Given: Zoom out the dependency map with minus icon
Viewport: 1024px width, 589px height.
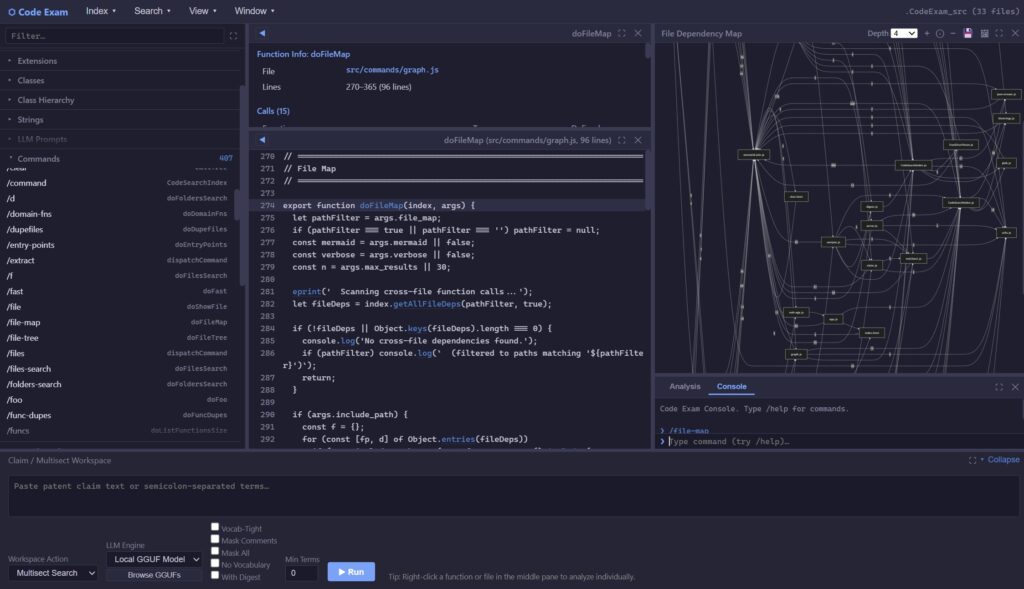Looking at the screenshot, I should point(953,33).
